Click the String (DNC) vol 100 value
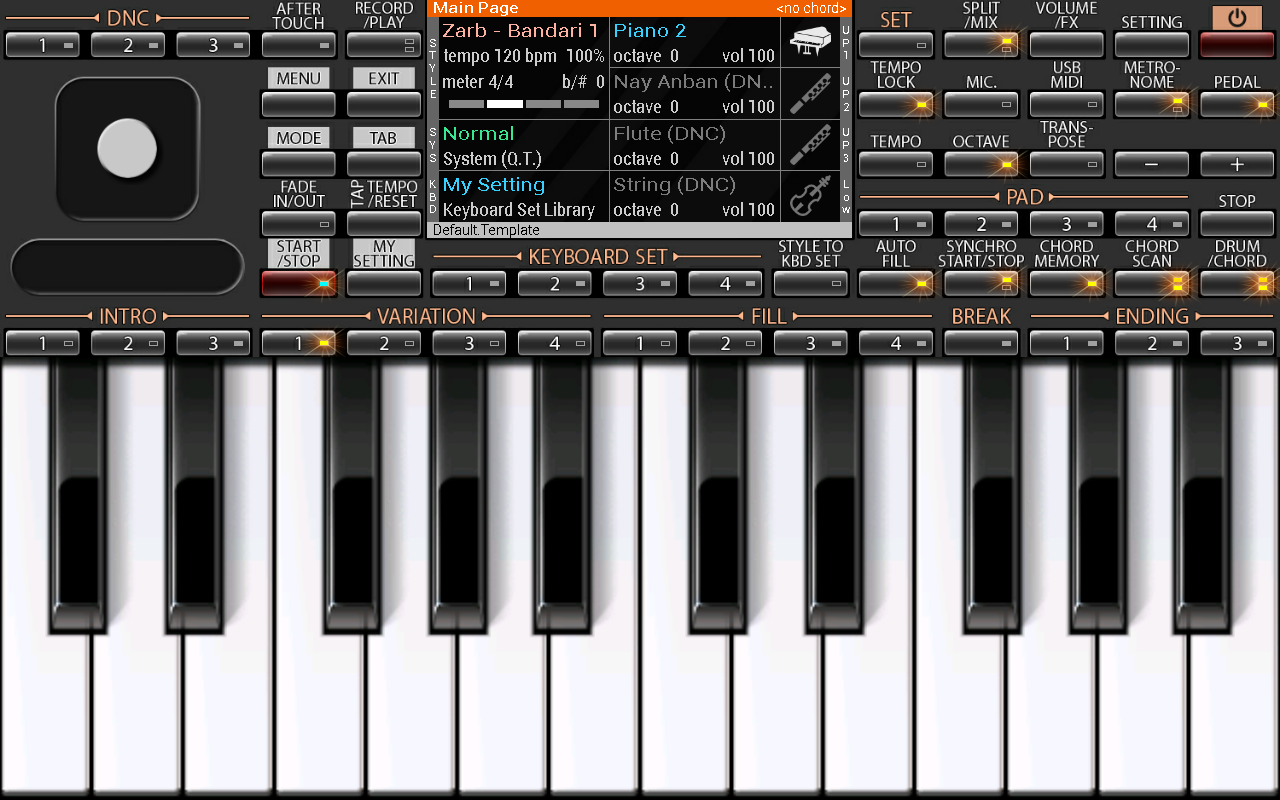 pos(748,210)
